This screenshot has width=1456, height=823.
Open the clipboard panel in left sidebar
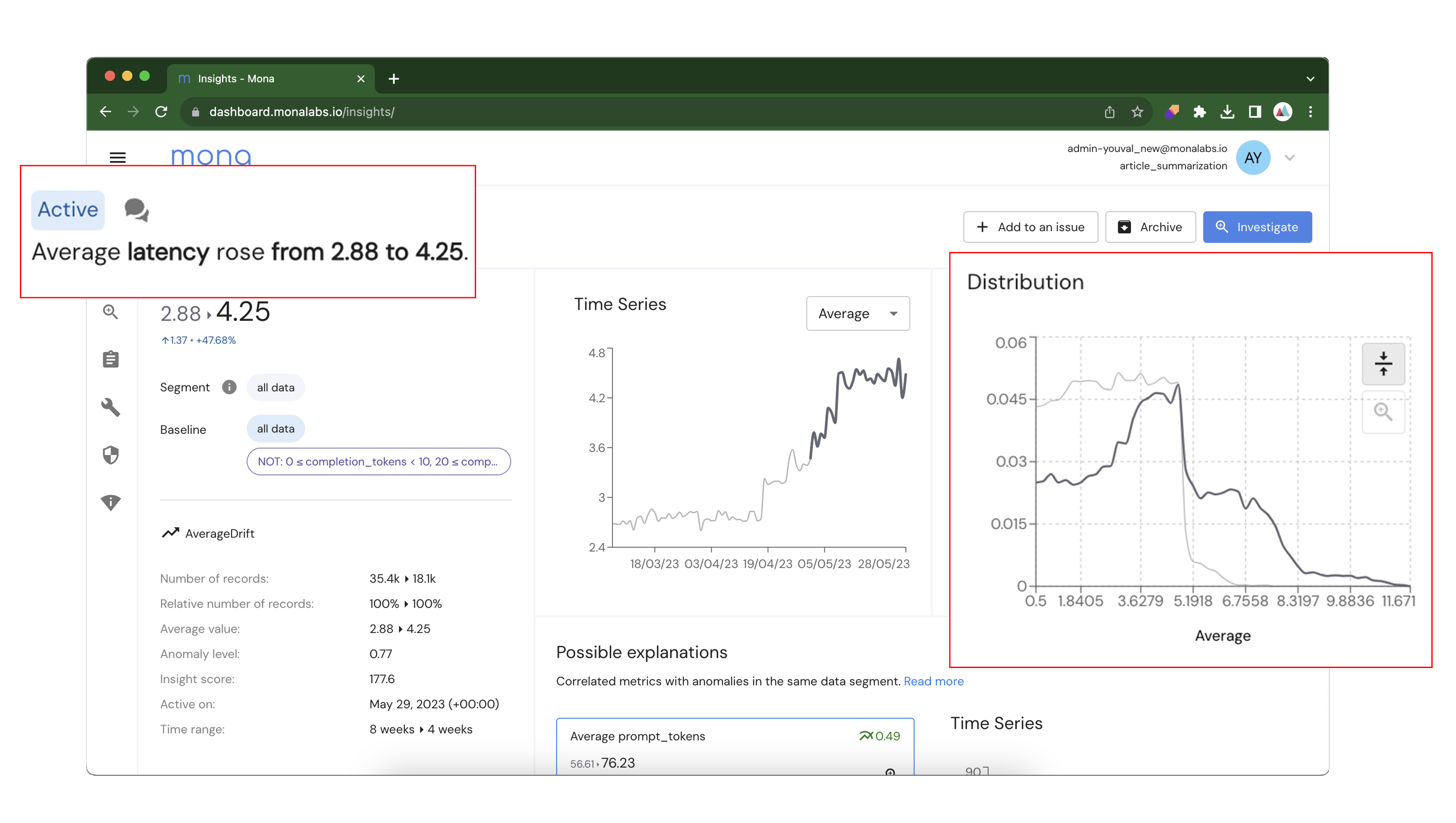pos(111,359)
